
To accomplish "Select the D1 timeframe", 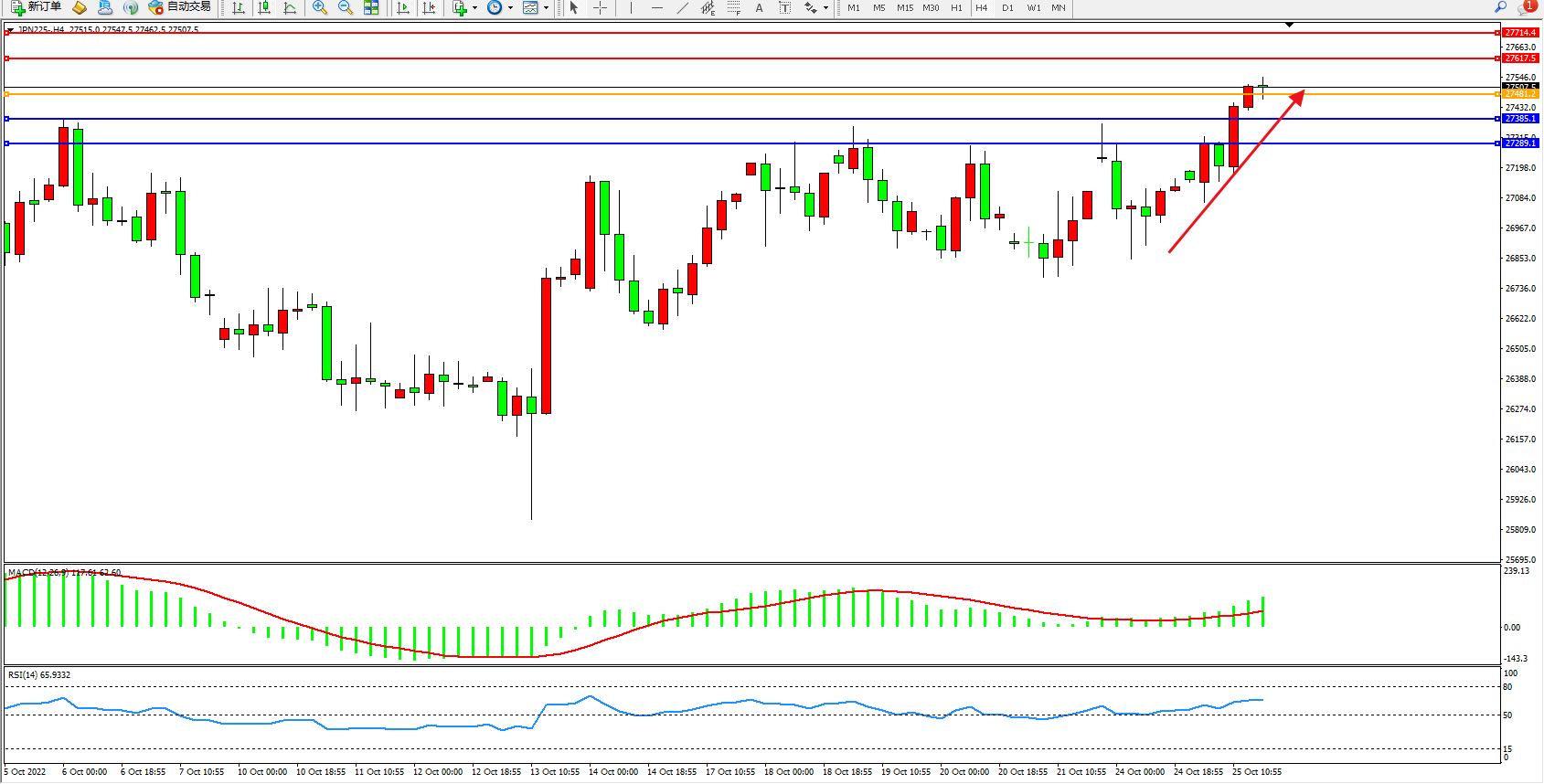I will 1007,7.
